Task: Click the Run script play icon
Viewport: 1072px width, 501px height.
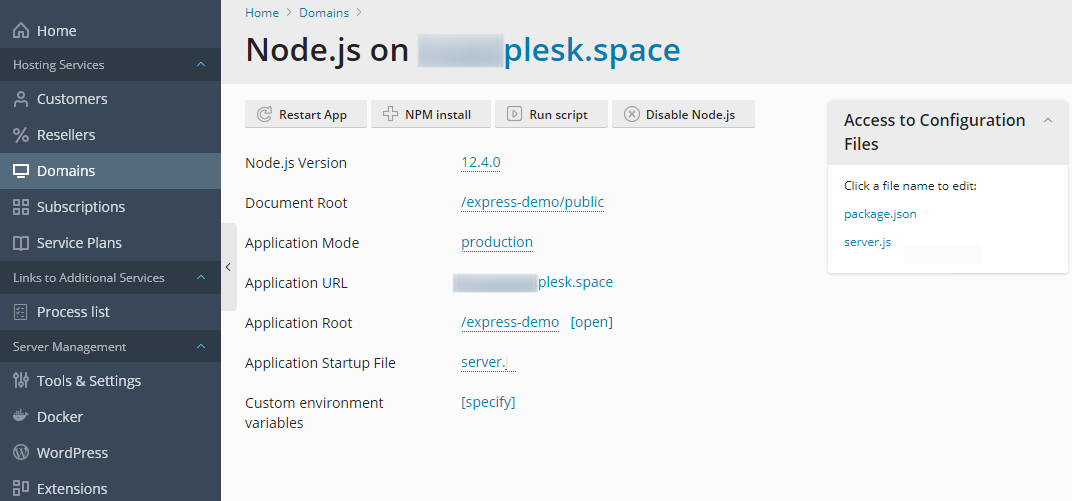Action: [514, 114]
